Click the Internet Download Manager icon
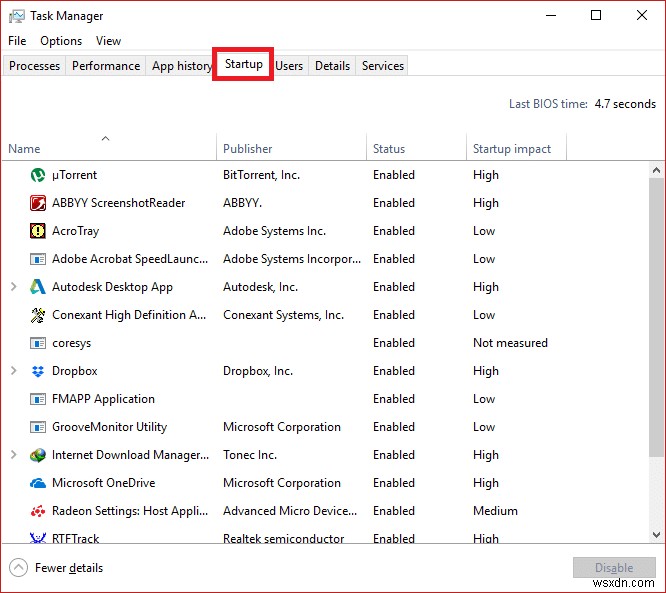This screenshot has height=593, width=666. point(38,455)
